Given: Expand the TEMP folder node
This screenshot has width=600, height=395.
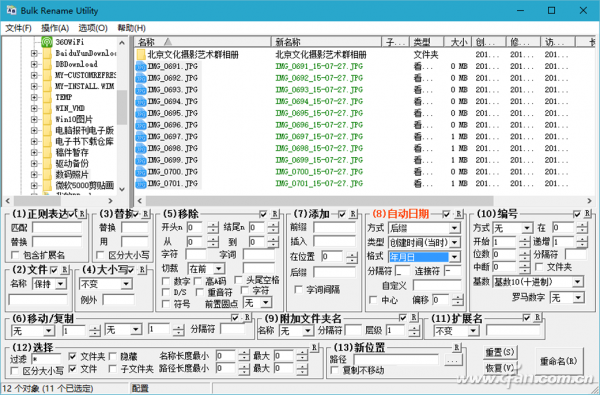Looking at the screenshot, I should 34,97.
